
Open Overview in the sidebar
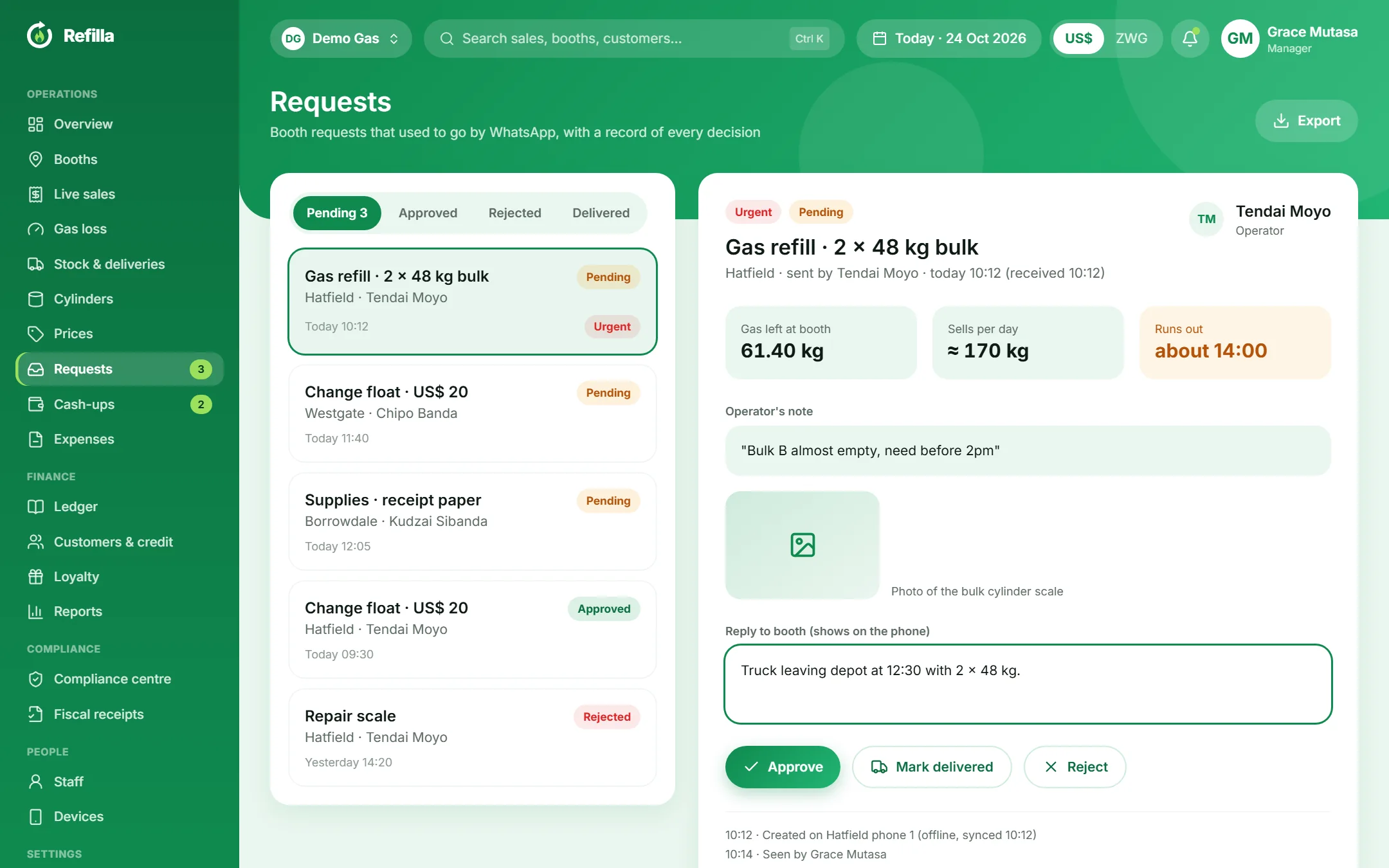coord(120,124)
